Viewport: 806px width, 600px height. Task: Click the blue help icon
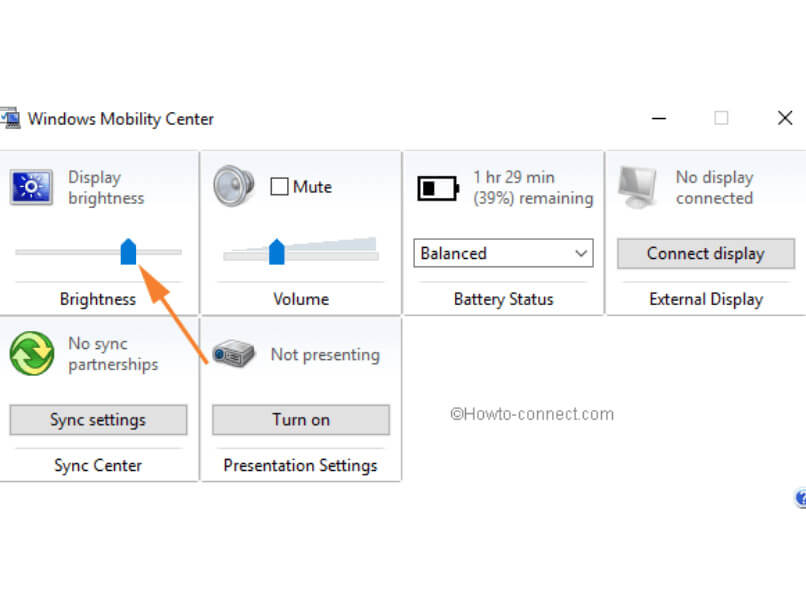tap(801, 497)
